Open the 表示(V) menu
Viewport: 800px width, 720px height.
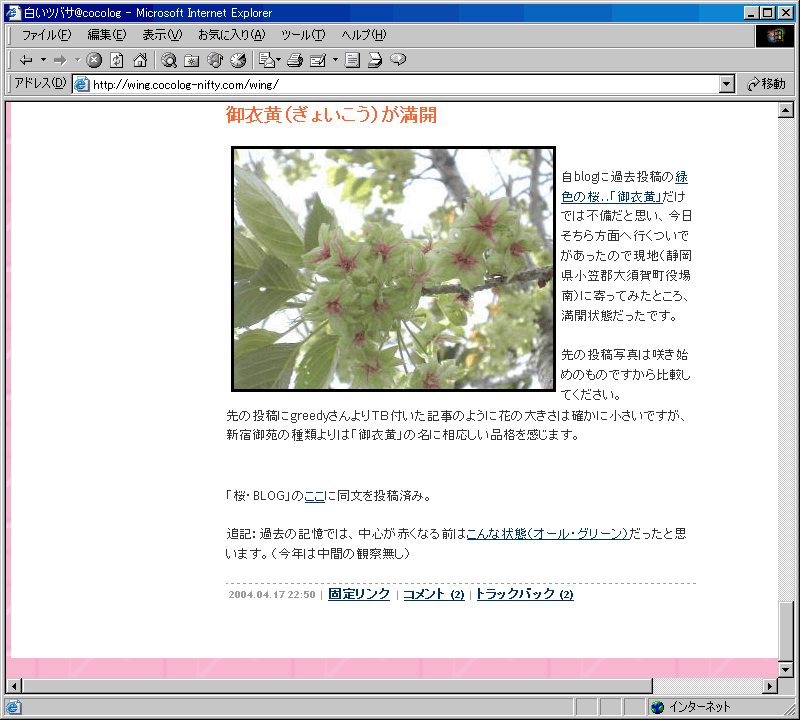click(x=162, y=35)
